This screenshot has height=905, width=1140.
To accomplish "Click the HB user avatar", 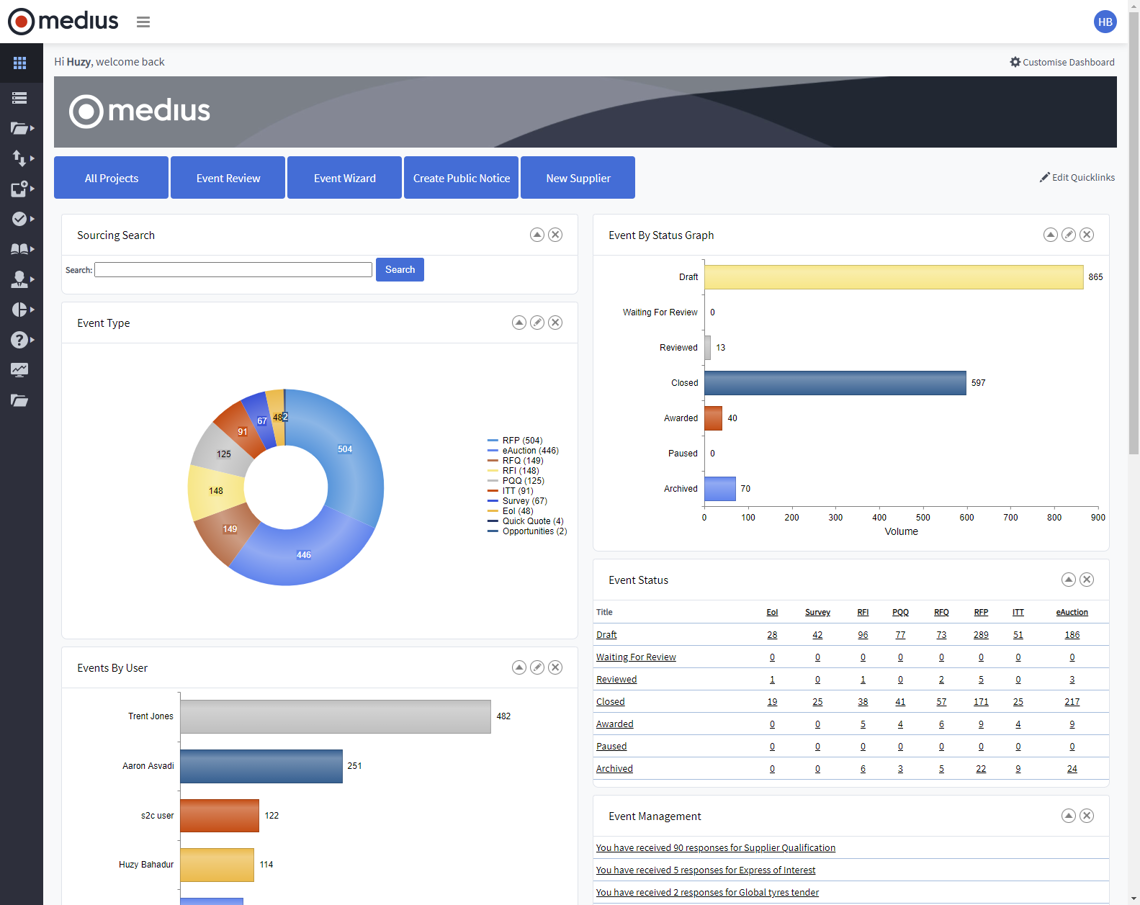I will pyautogui.click(x=1104, y=22).
